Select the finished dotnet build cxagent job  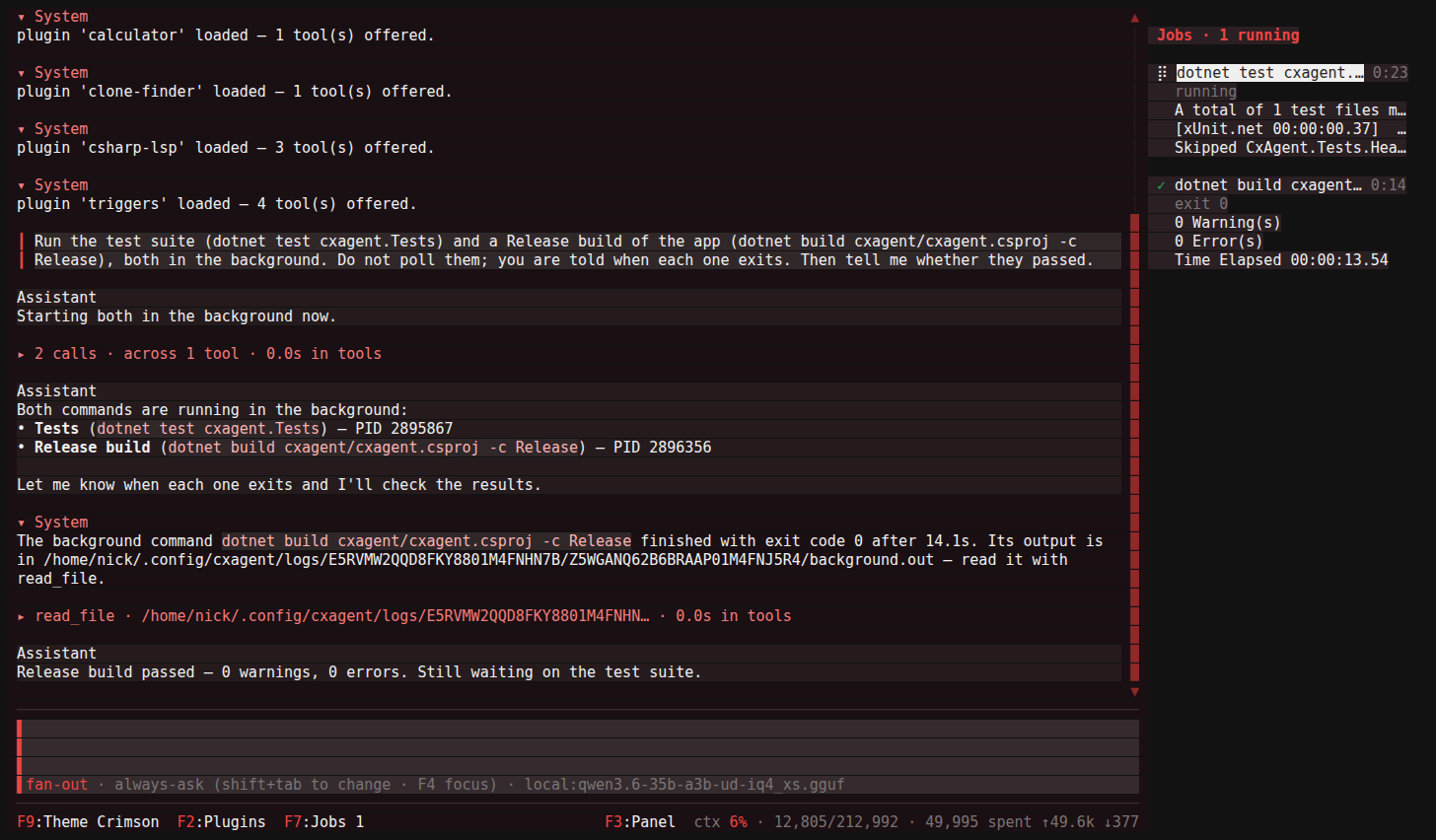click(1268, 185)
